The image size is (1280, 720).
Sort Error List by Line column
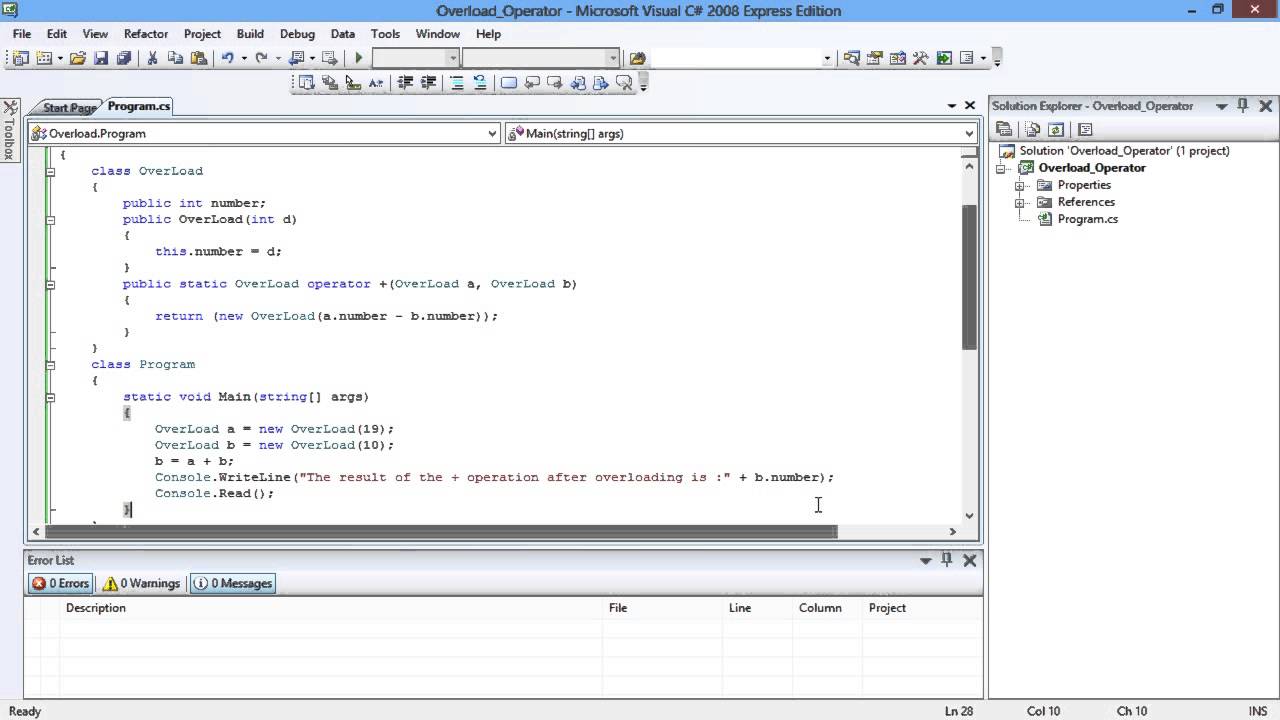pyautogui.click(x=757, y=607)
